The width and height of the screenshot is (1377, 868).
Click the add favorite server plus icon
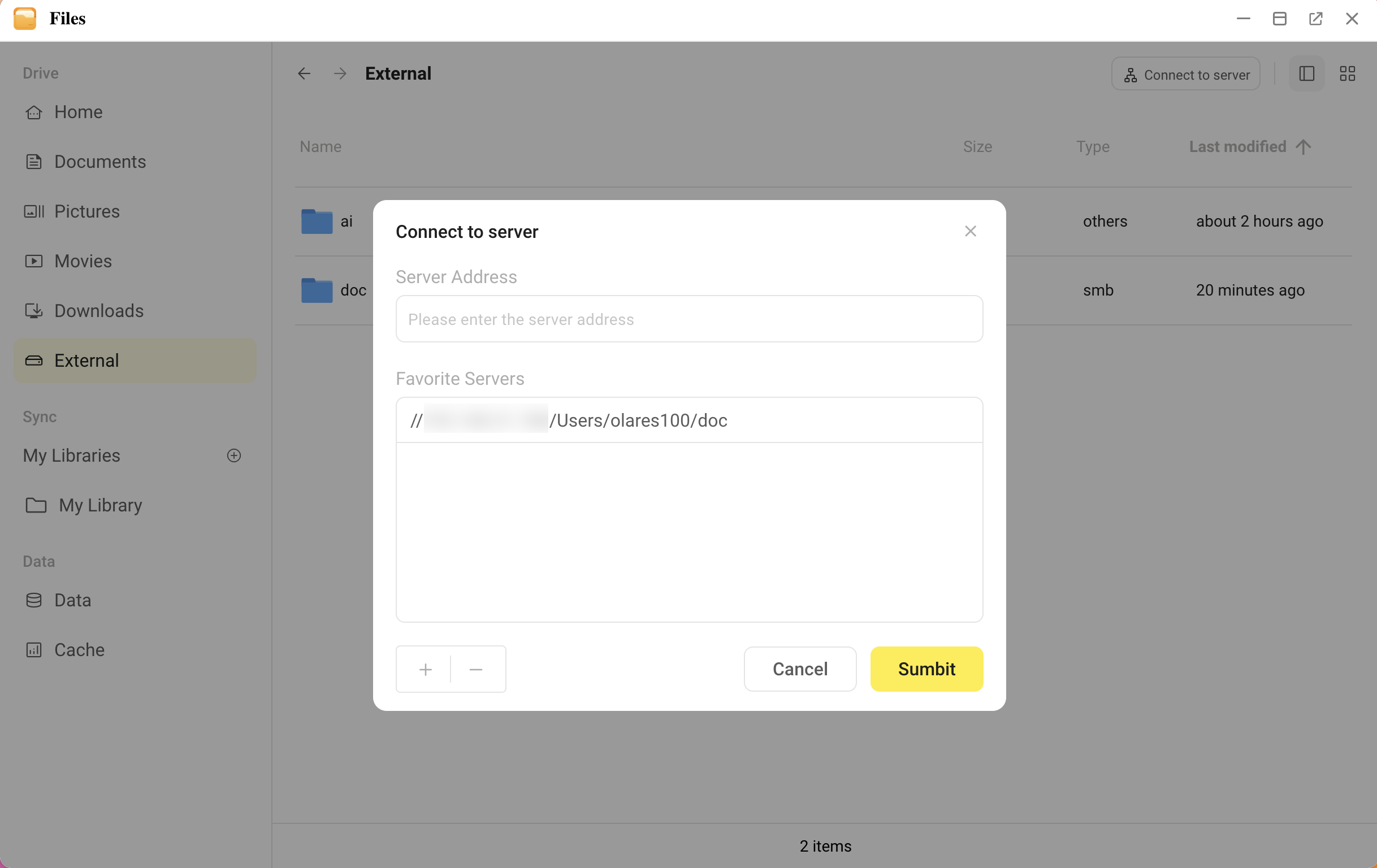[424, 668]
